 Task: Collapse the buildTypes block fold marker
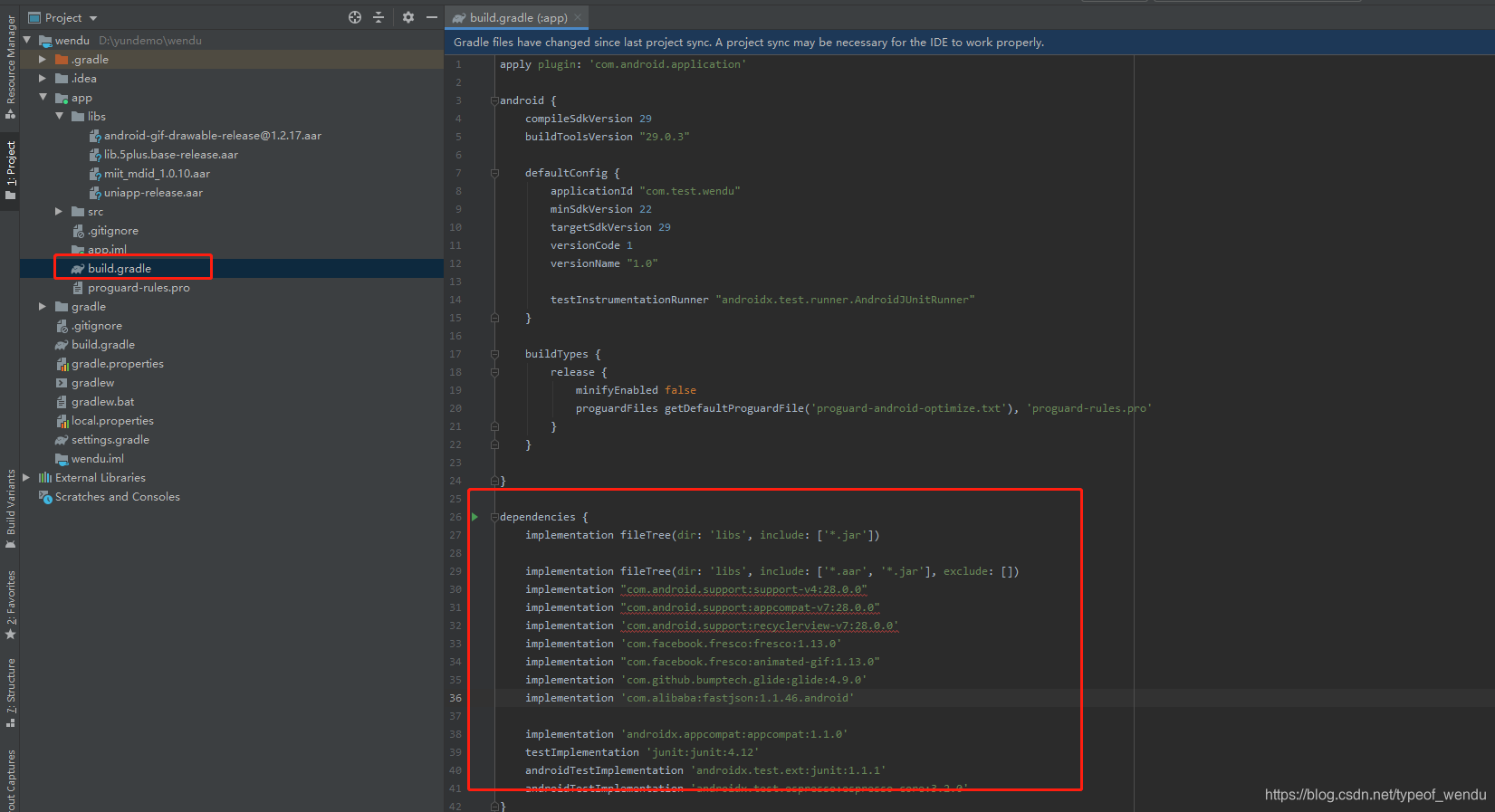coord(494,354)
